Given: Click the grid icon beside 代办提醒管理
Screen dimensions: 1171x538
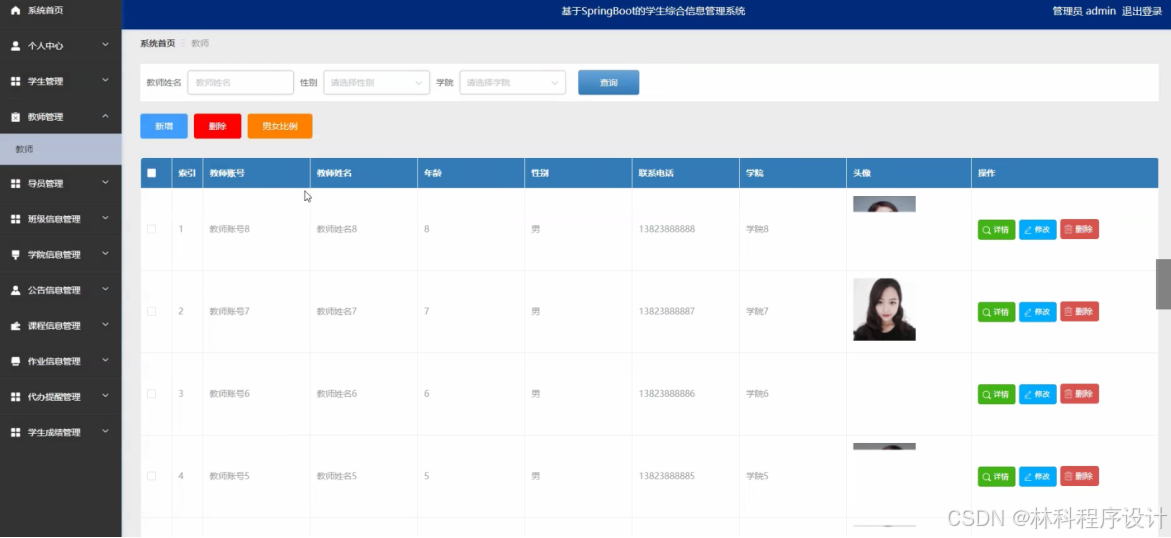Looking at the screenshot, I should click(x=15, y=397).
